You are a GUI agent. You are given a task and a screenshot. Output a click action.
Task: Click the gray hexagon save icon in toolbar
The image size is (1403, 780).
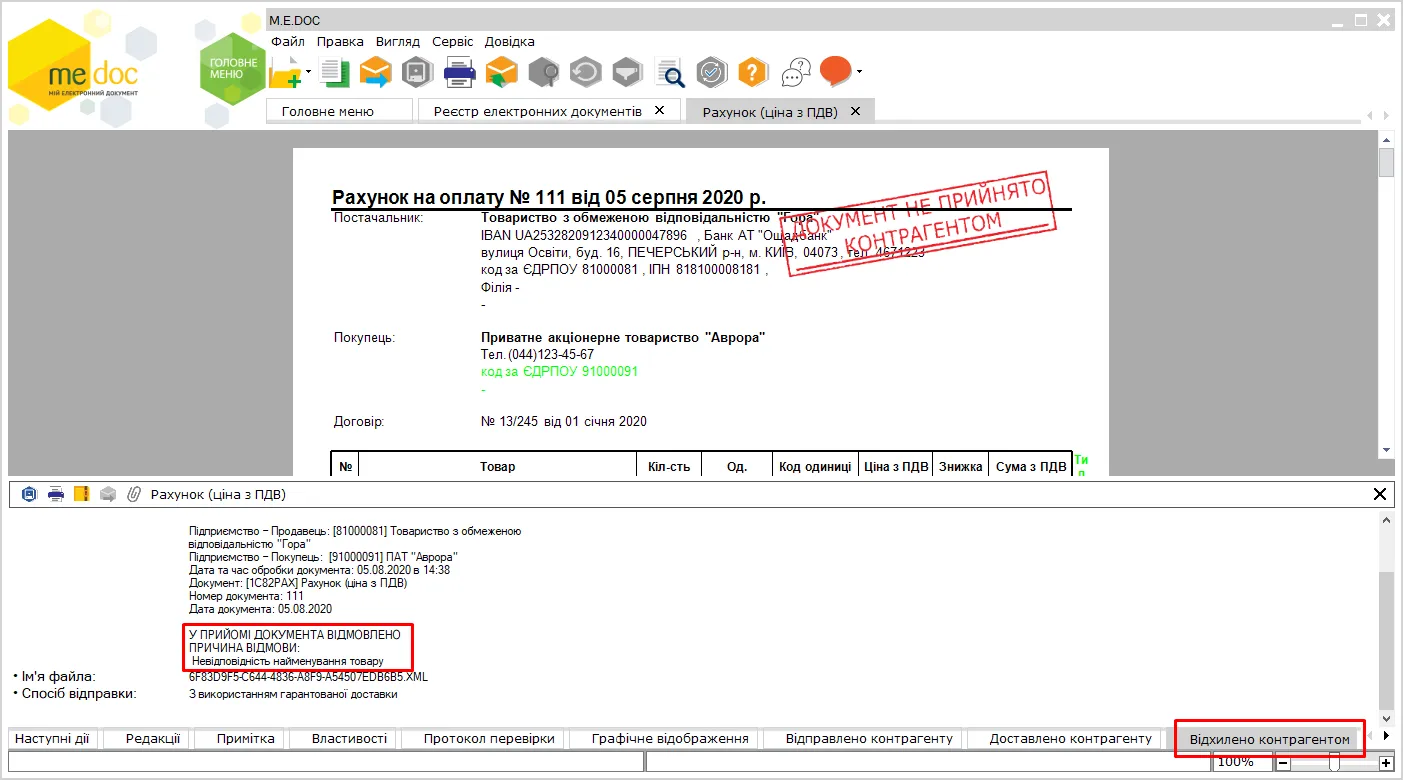point(416,72)
